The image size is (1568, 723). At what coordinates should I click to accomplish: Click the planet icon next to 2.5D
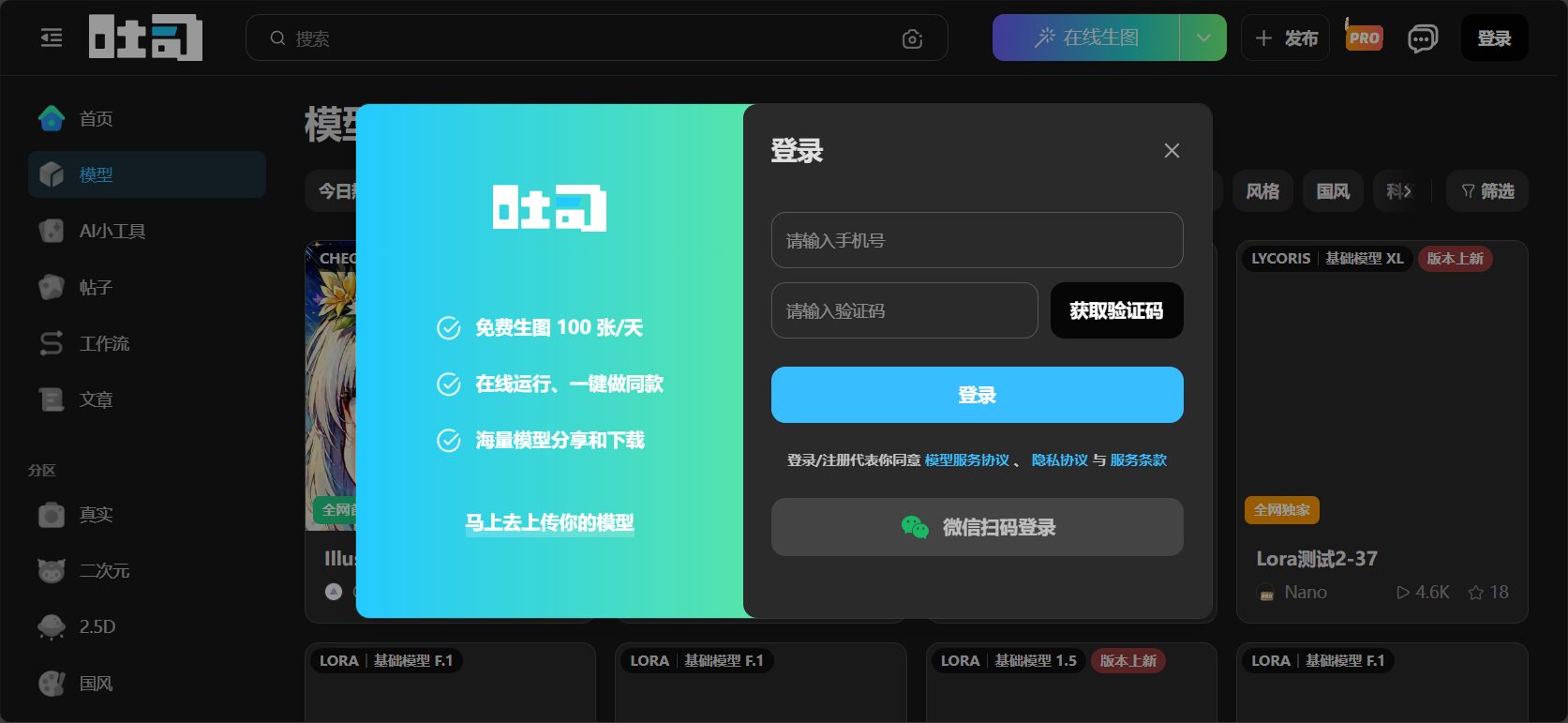click(52, 626)
